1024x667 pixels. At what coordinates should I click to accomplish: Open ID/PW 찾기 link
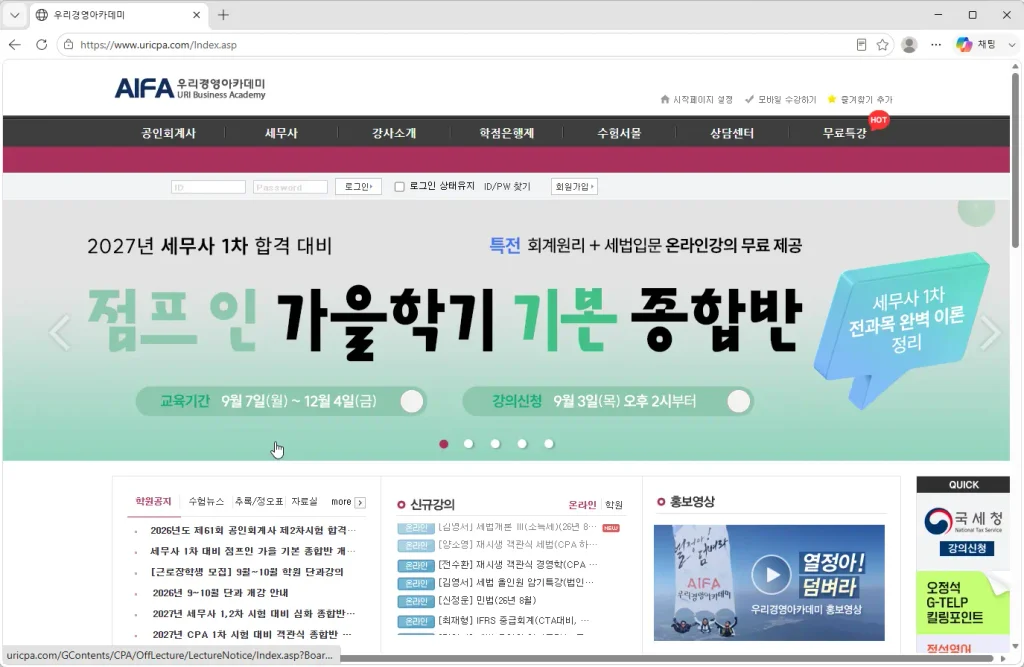point(507,187)
